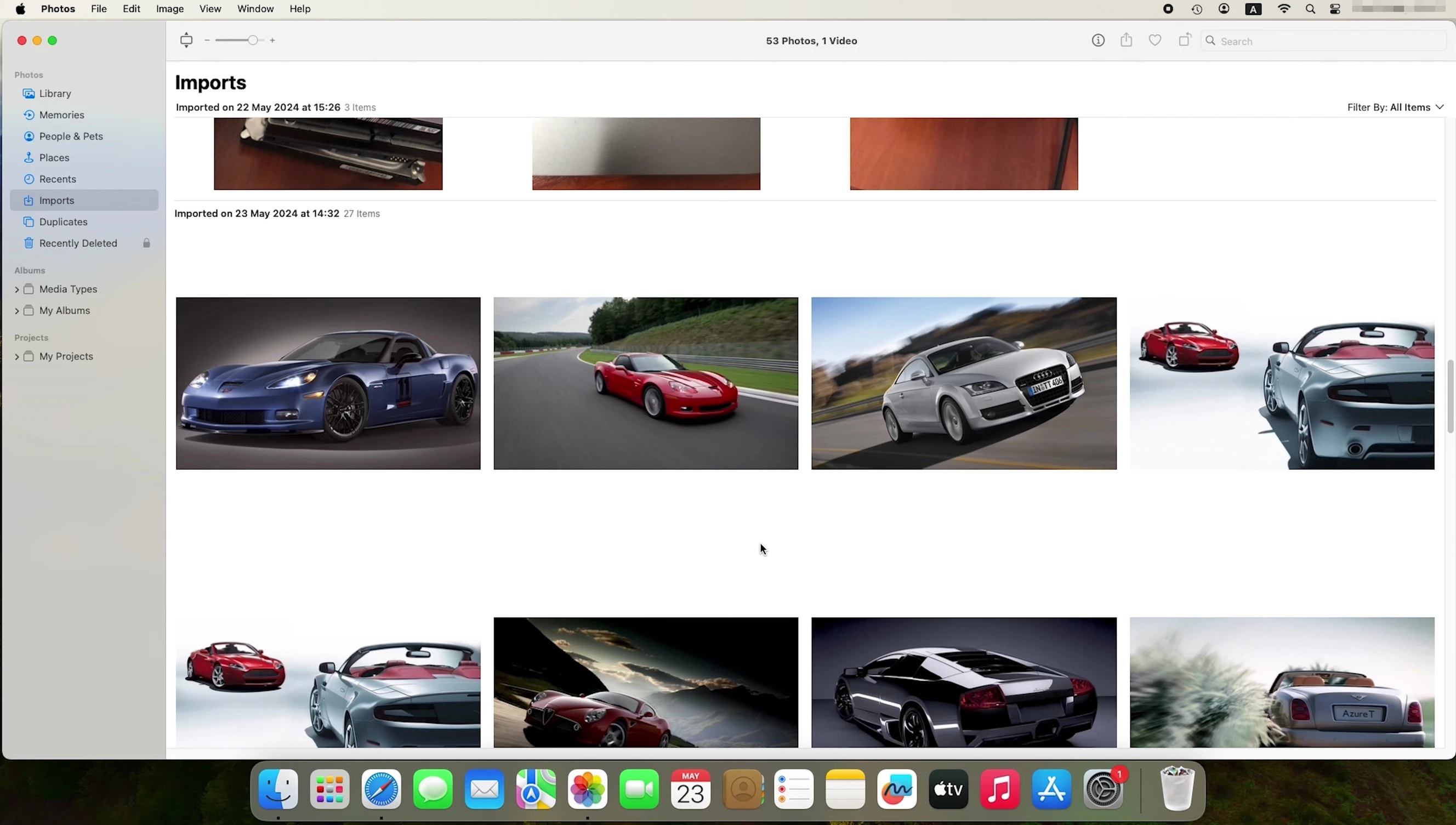This screenshot has height=825, width=1456.
Task: Open the Filter By: All Items dropdown
Action: pyautogui.click(x=1395, y=107)
